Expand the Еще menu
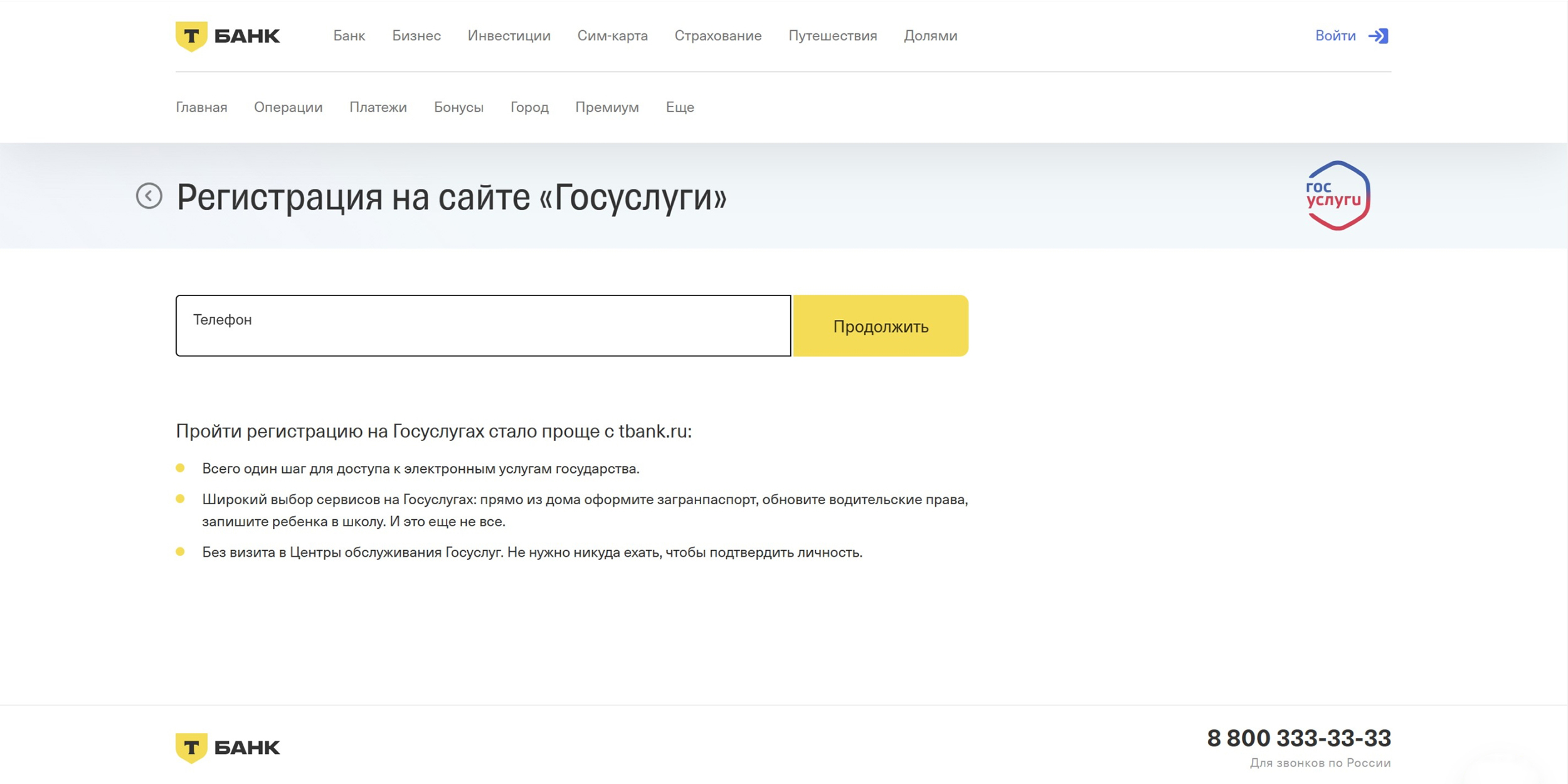This screenshot has height=784, width=1568. [x=680, y=107]
